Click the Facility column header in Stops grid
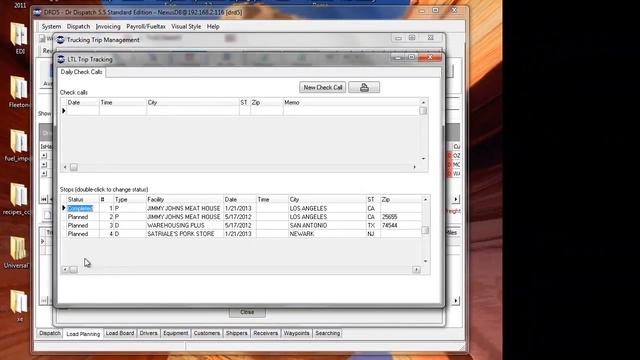 184,200
